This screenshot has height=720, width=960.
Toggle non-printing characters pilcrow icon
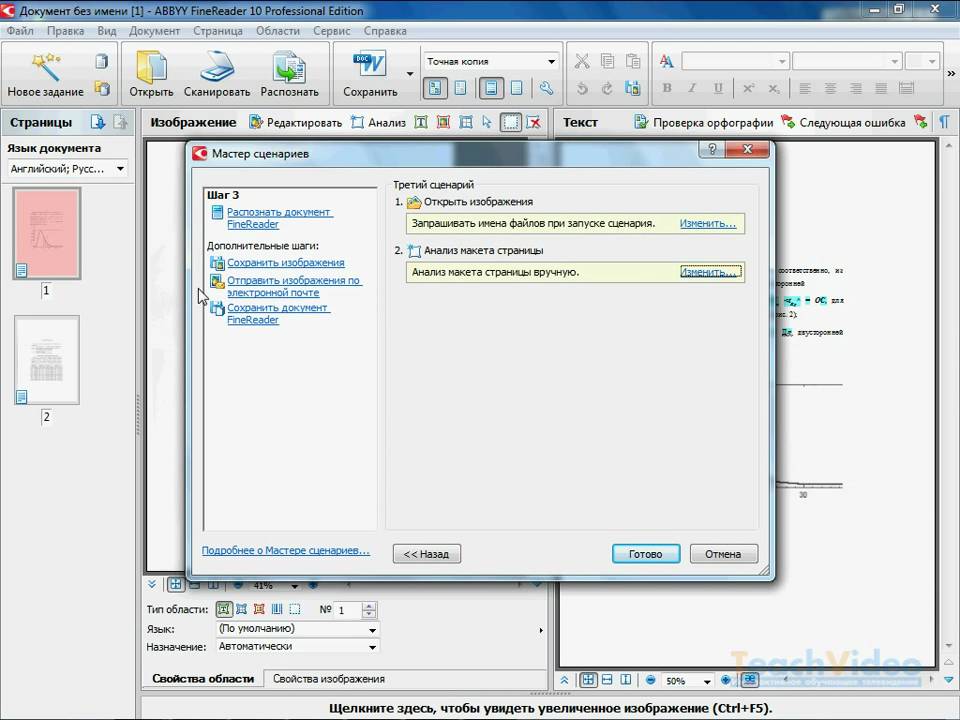pyautogui.click(x=945, y=122)
